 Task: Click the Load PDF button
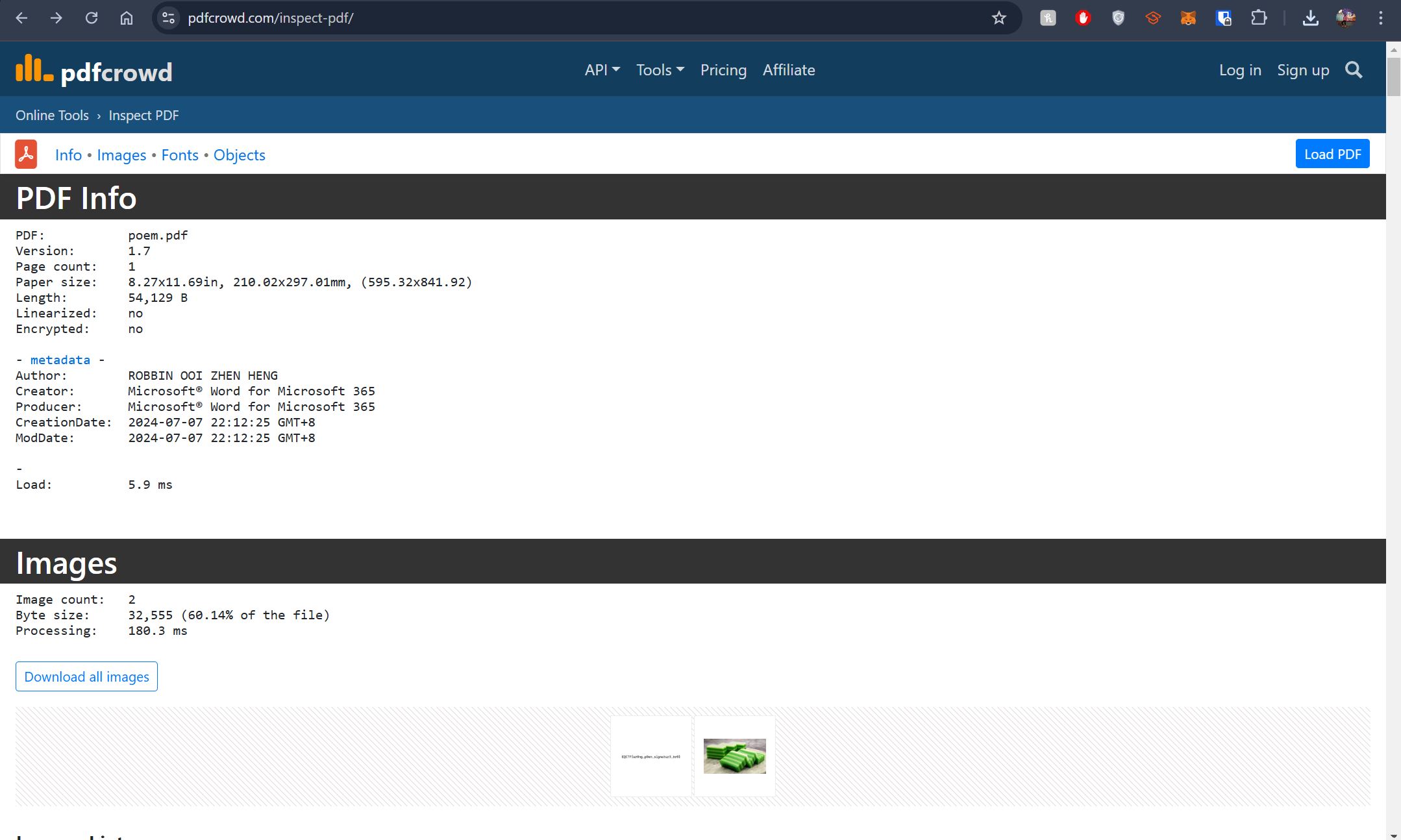click(1332, 154)
